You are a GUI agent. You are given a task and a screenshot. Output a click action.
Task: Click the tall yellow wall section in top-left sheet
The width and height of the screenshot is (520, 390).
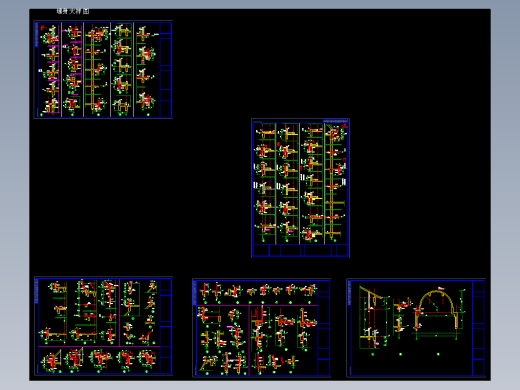coord(92,69)
